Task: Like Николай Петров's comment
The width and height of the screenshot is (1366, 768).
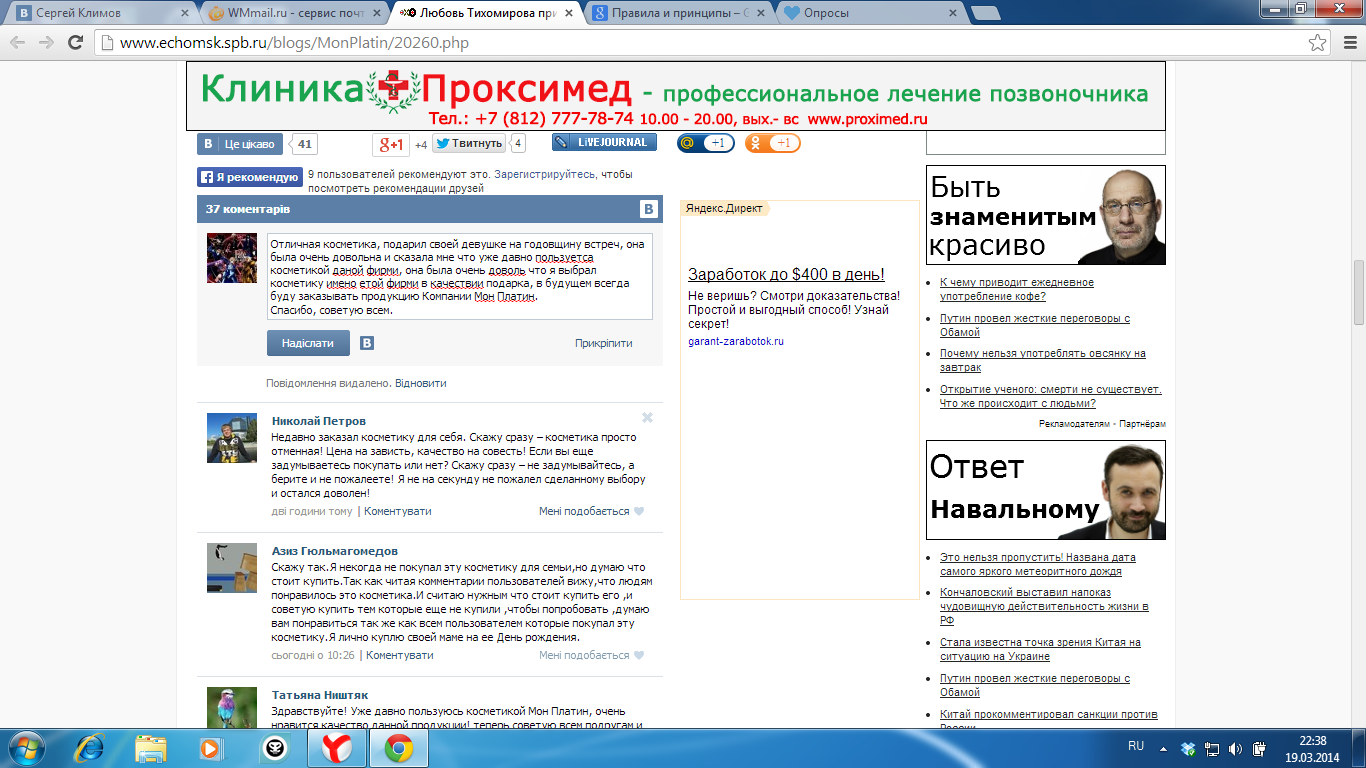Action: 592,511
